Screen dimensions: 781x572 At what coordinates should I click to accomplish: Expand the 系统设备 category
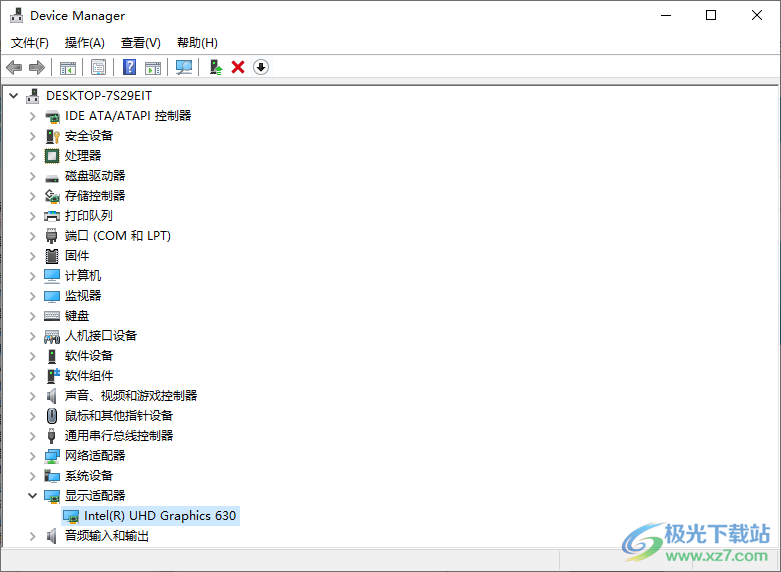tap(32, 476)
